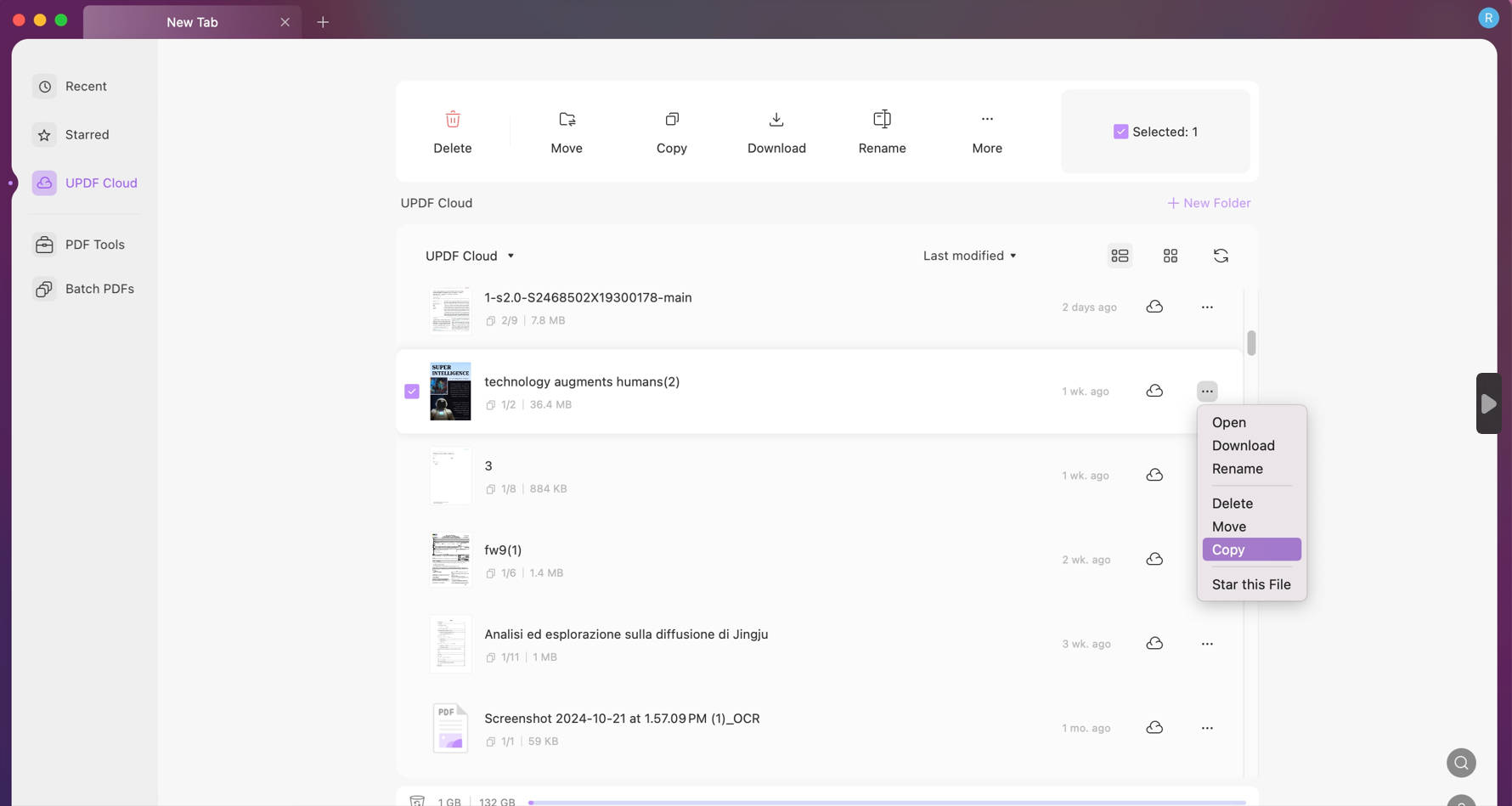Click thumbnail of 1-s2.0-S2468502X19300178-main
This screenshot has width=1512, height=806.
point(450,309)
